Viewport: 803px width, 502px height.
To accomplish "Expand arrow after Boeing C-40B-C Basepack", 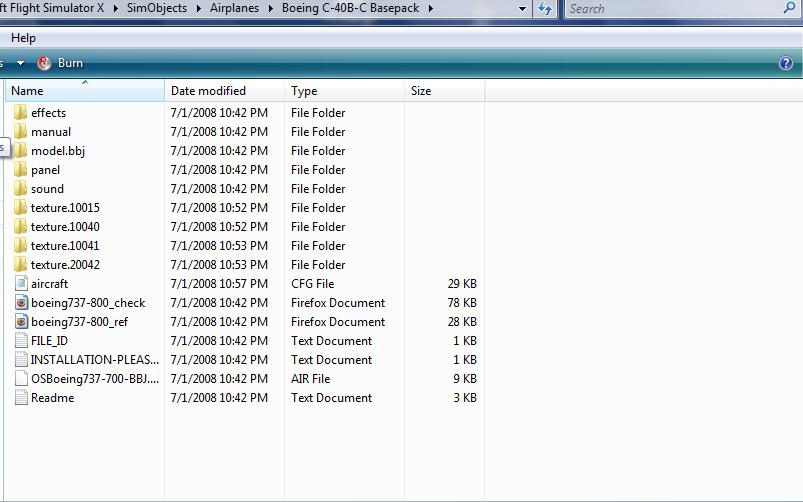I will 431,8.
